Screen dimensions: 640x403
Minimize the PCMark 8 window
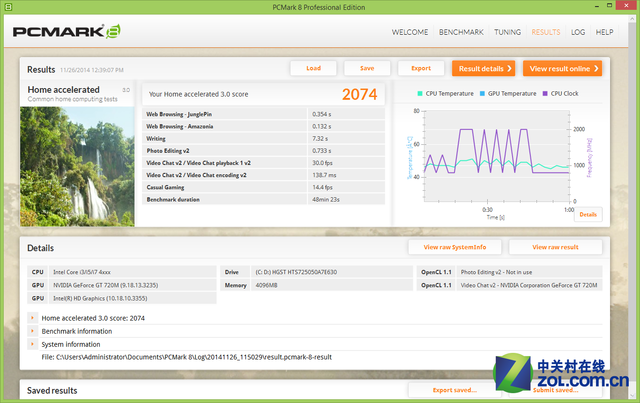click(597, 6)
